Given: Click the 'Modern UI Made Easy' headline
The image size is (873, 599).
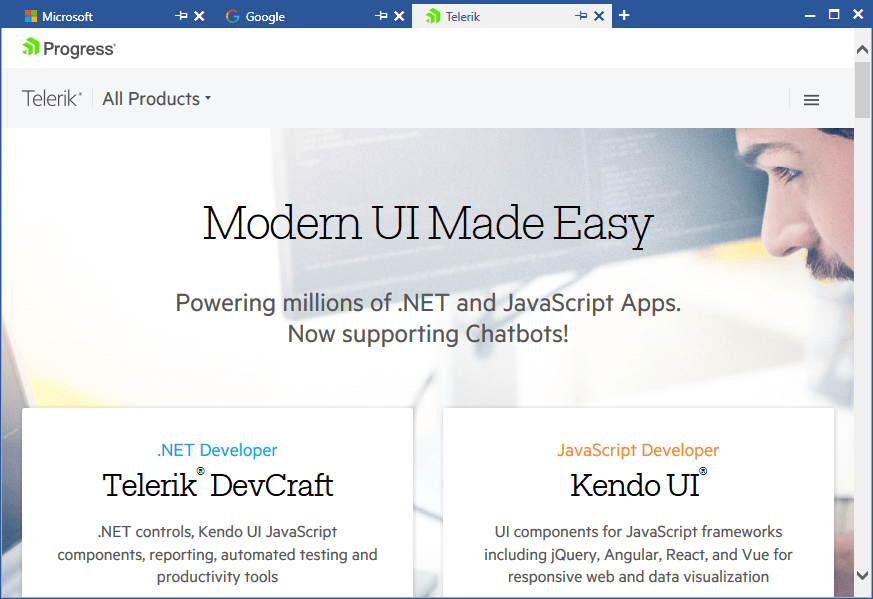Looking at the screenshot, I should pyautogui.click(x=428, y=224).
